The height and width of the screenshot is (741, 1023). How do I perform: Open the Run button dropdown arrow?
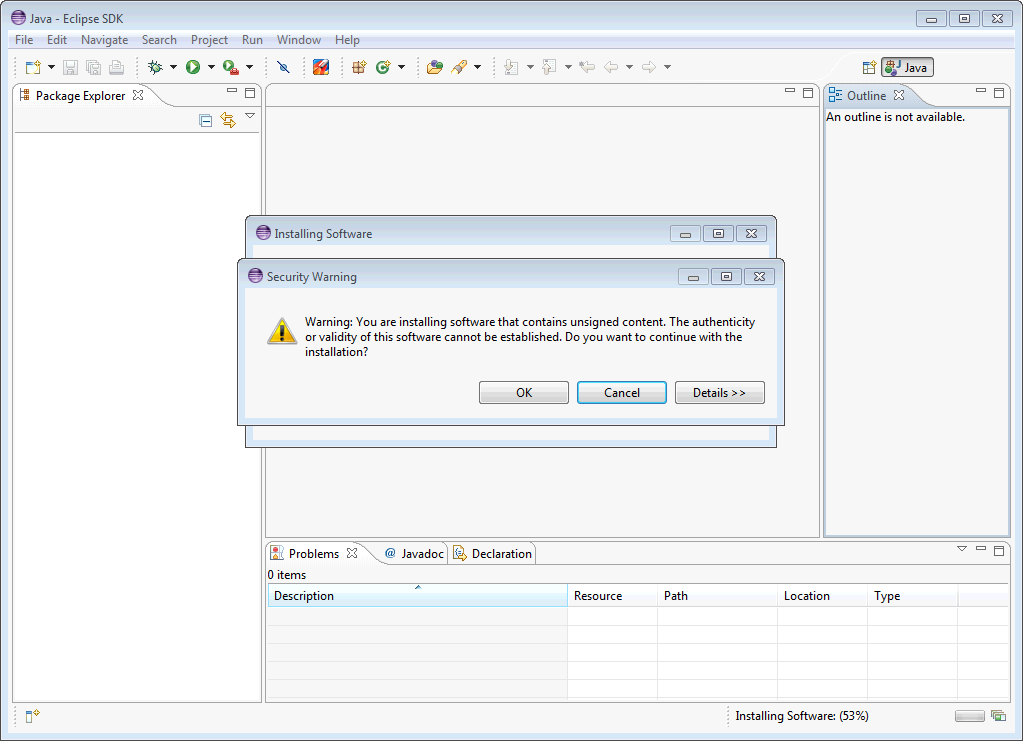coord(211,67)
